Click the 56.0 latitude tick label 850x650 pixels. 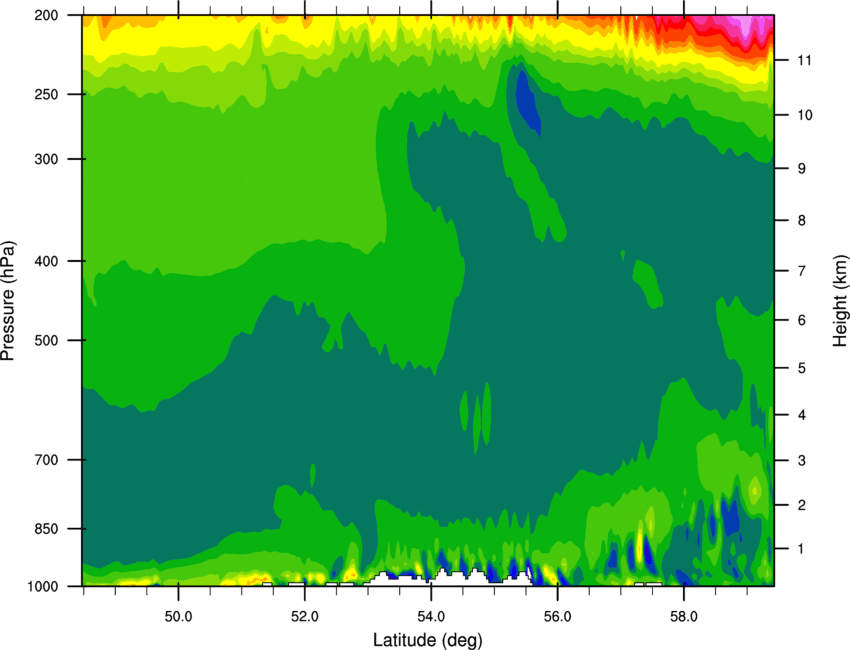[x=558, y=617]
